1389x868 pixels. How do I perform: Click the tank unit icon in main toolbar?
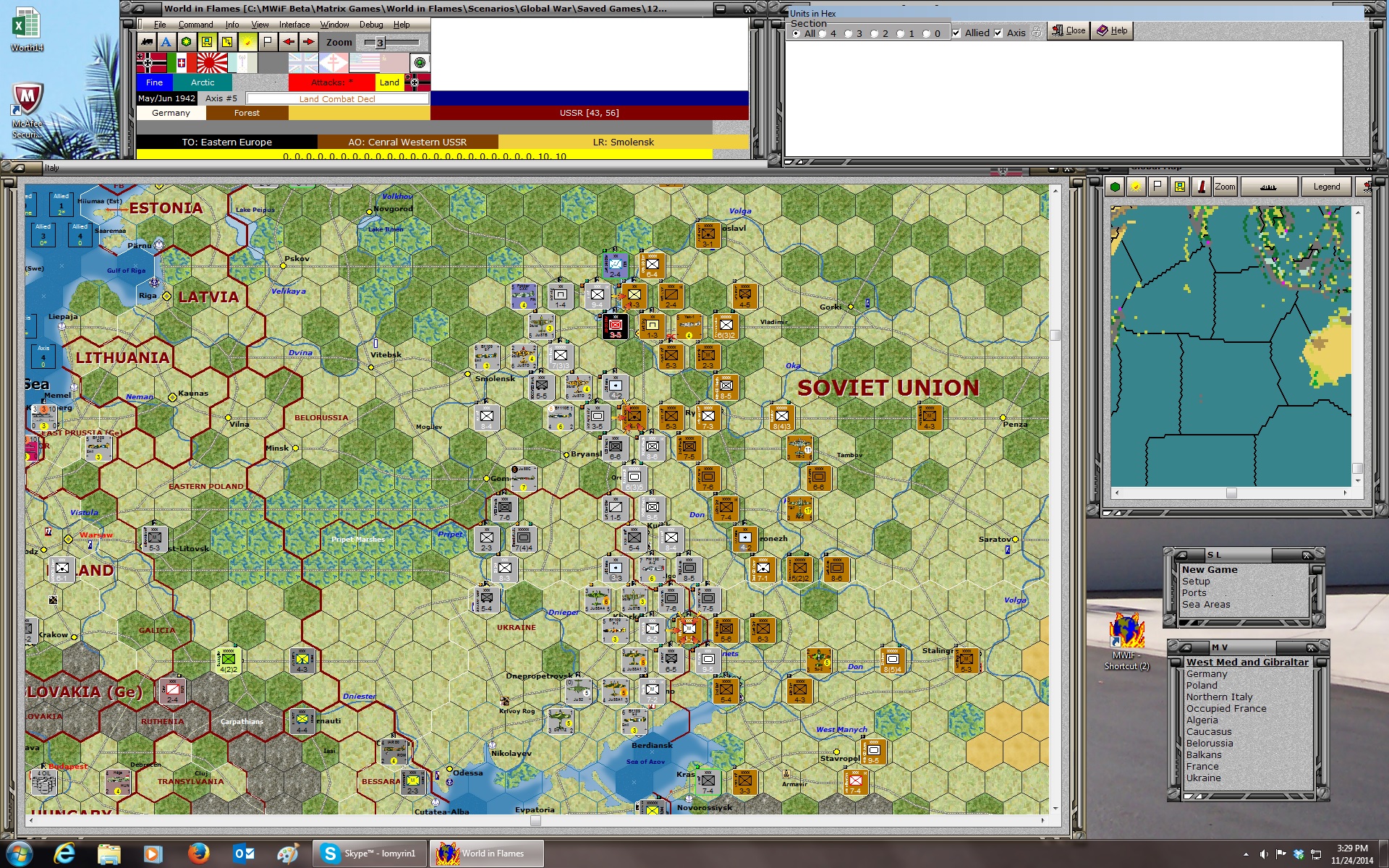click(x=147, y=42)
